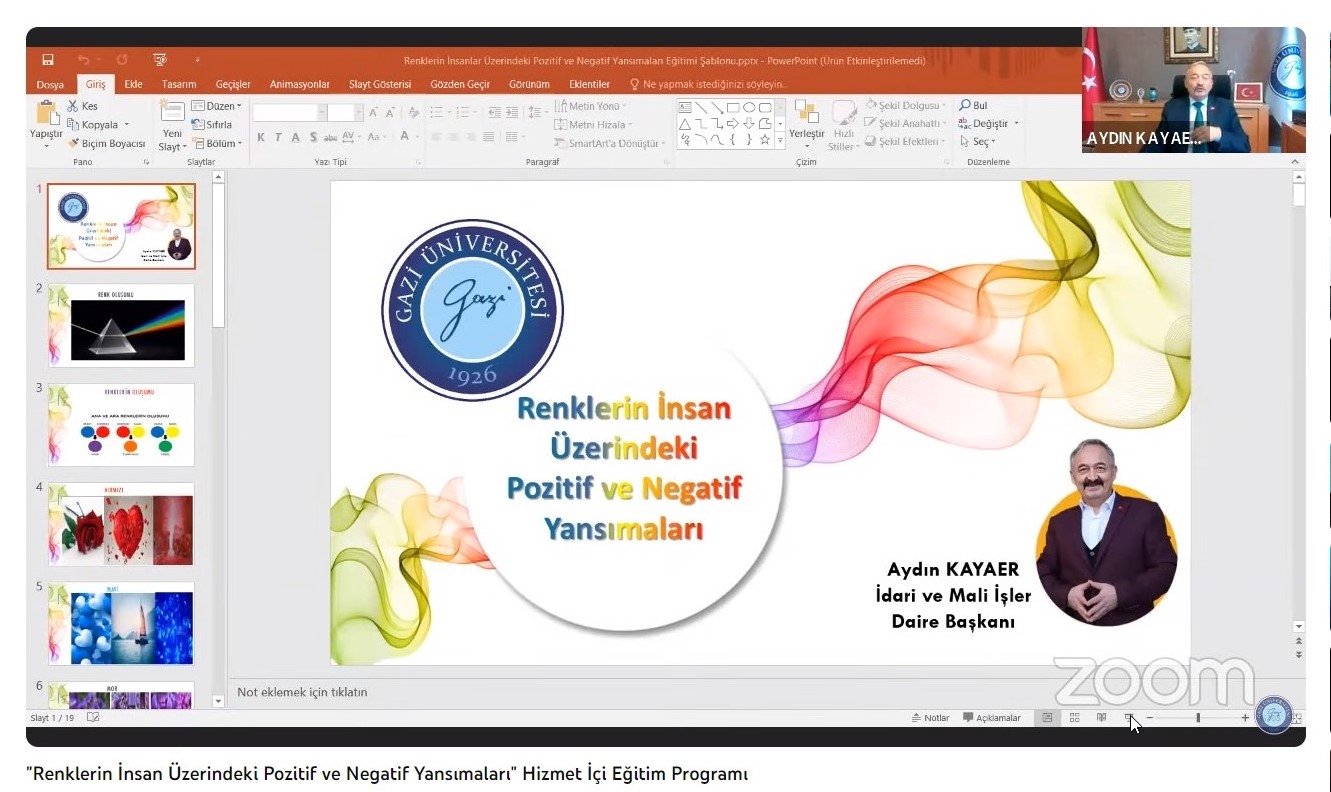Screen dimensions: 1331x792
Task: Open the Gözden Geçir ribbon tab
Action: 460,85
